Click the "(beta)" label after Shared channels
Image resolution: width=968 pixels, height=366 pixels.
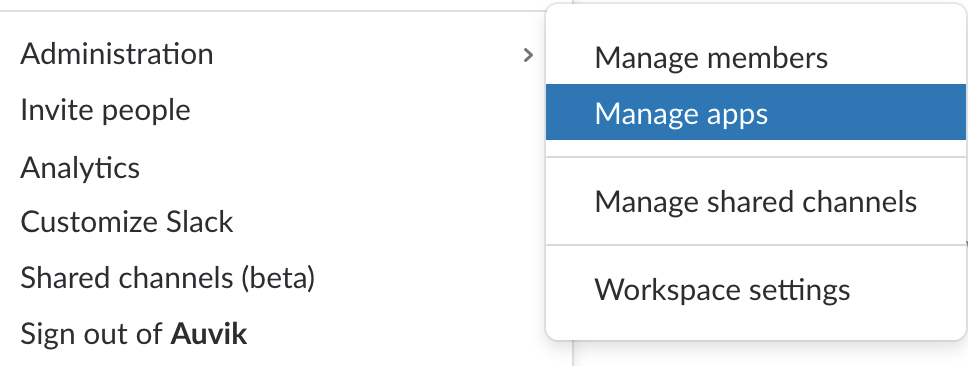click(278, 278)
